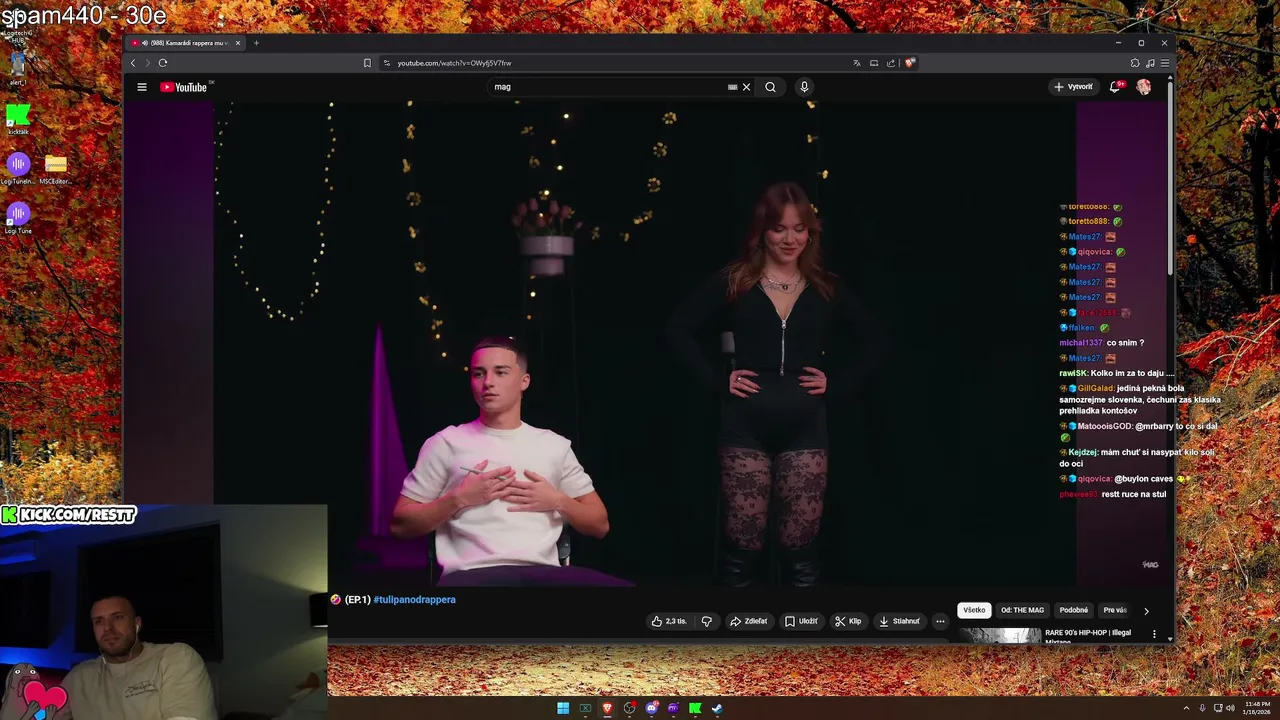1280x720 pixels.
Task: Show more filter chips with right chevron
Action: (x=1146, y=610)
